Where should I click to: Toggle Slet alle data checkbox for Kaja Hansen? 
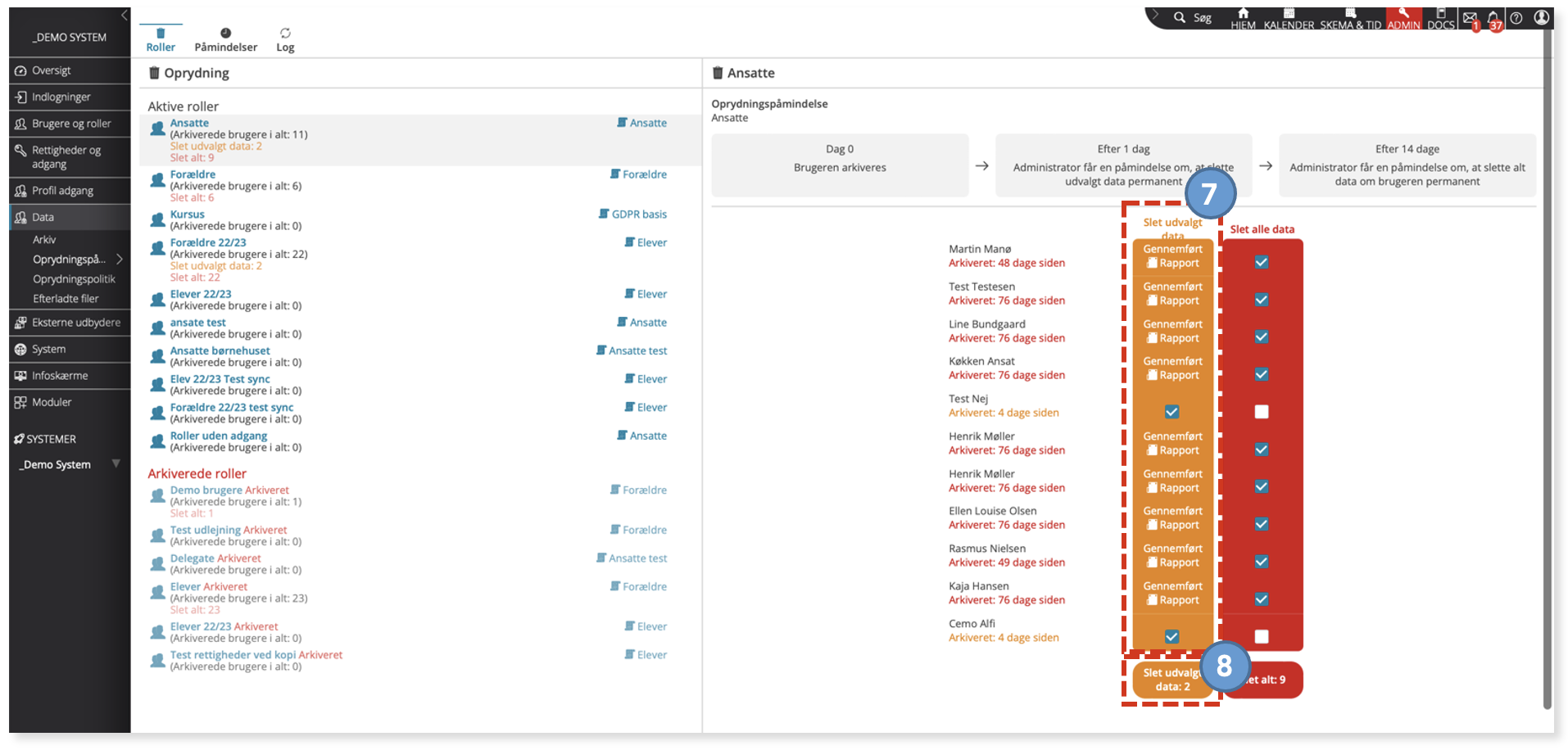click(x=1262, y=599)
